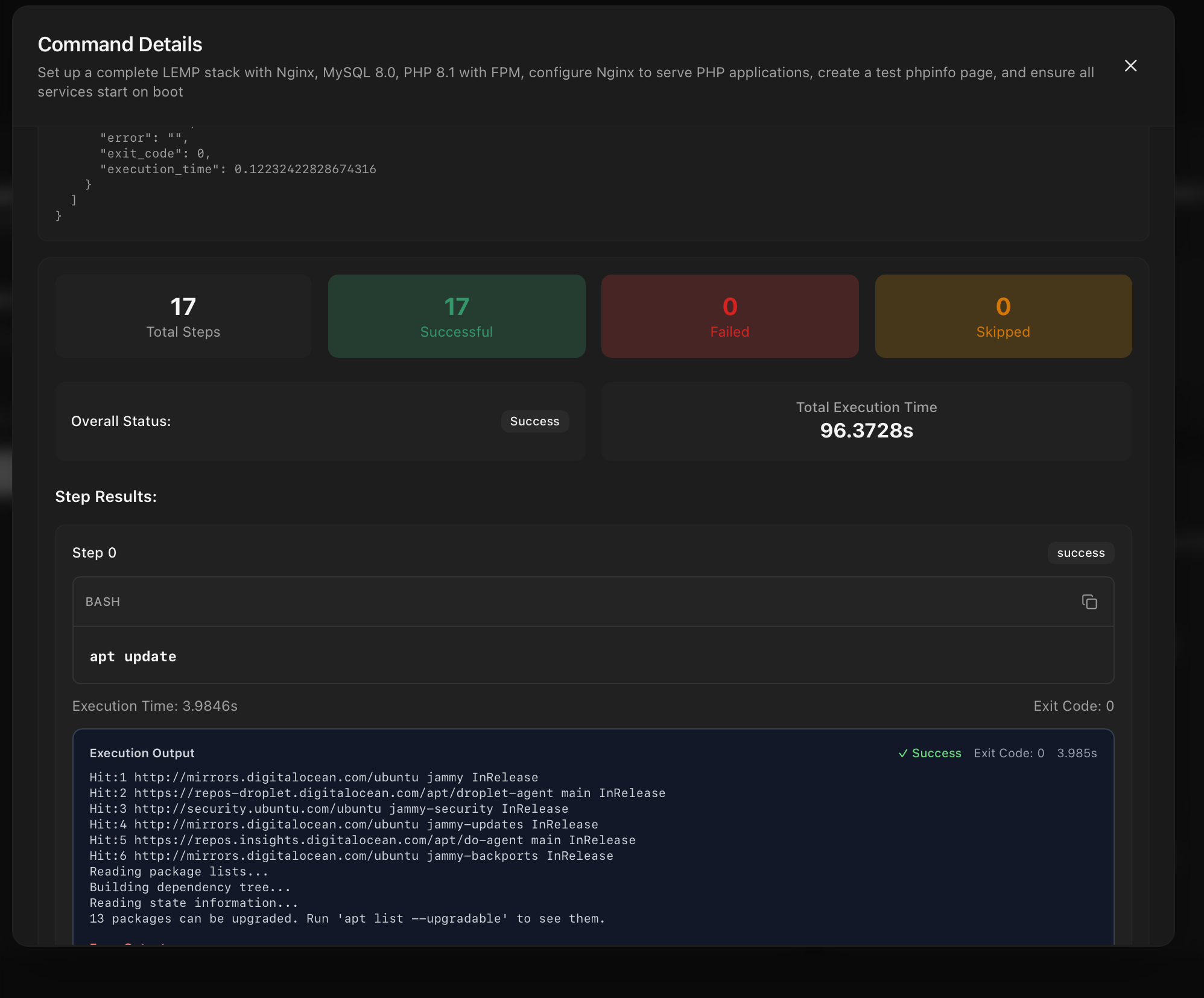Click the Execution Time 3.9846s text
Screen dimensions: 1204x998
pyautogui.click(x=154, y=706)
